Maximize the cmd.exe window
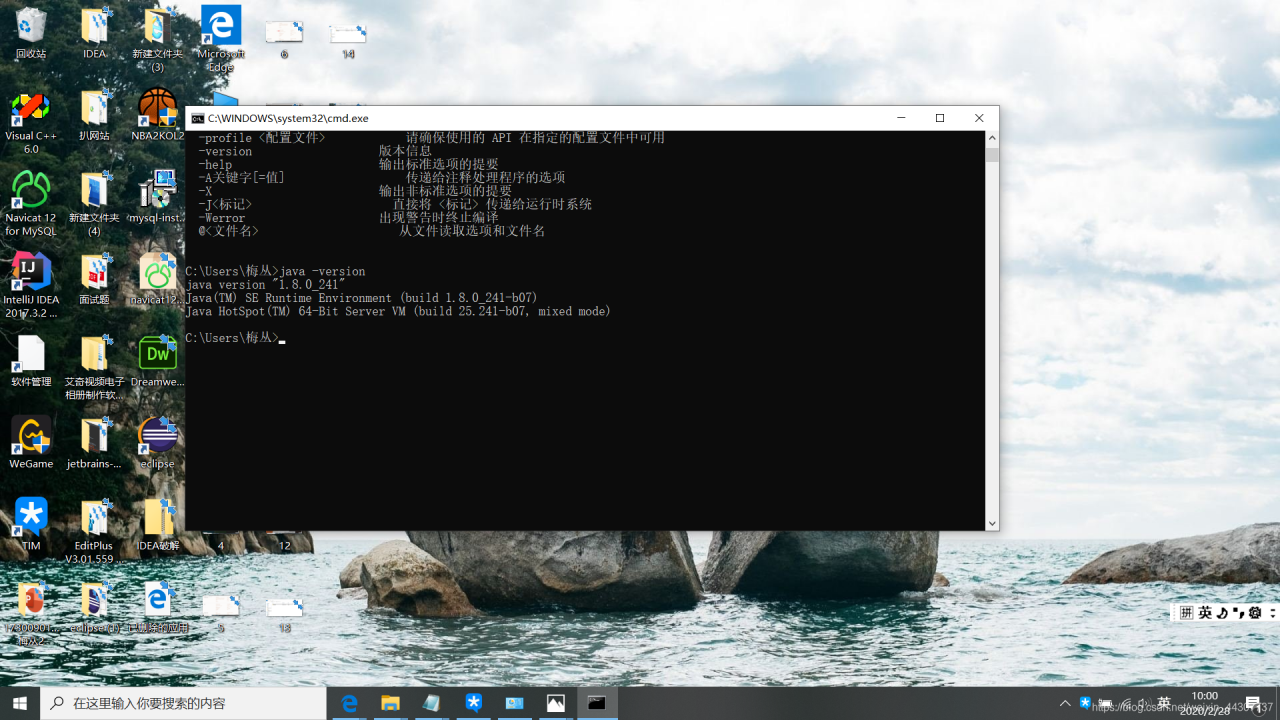This screenshot has height=720, width=1280. point(940,118)
